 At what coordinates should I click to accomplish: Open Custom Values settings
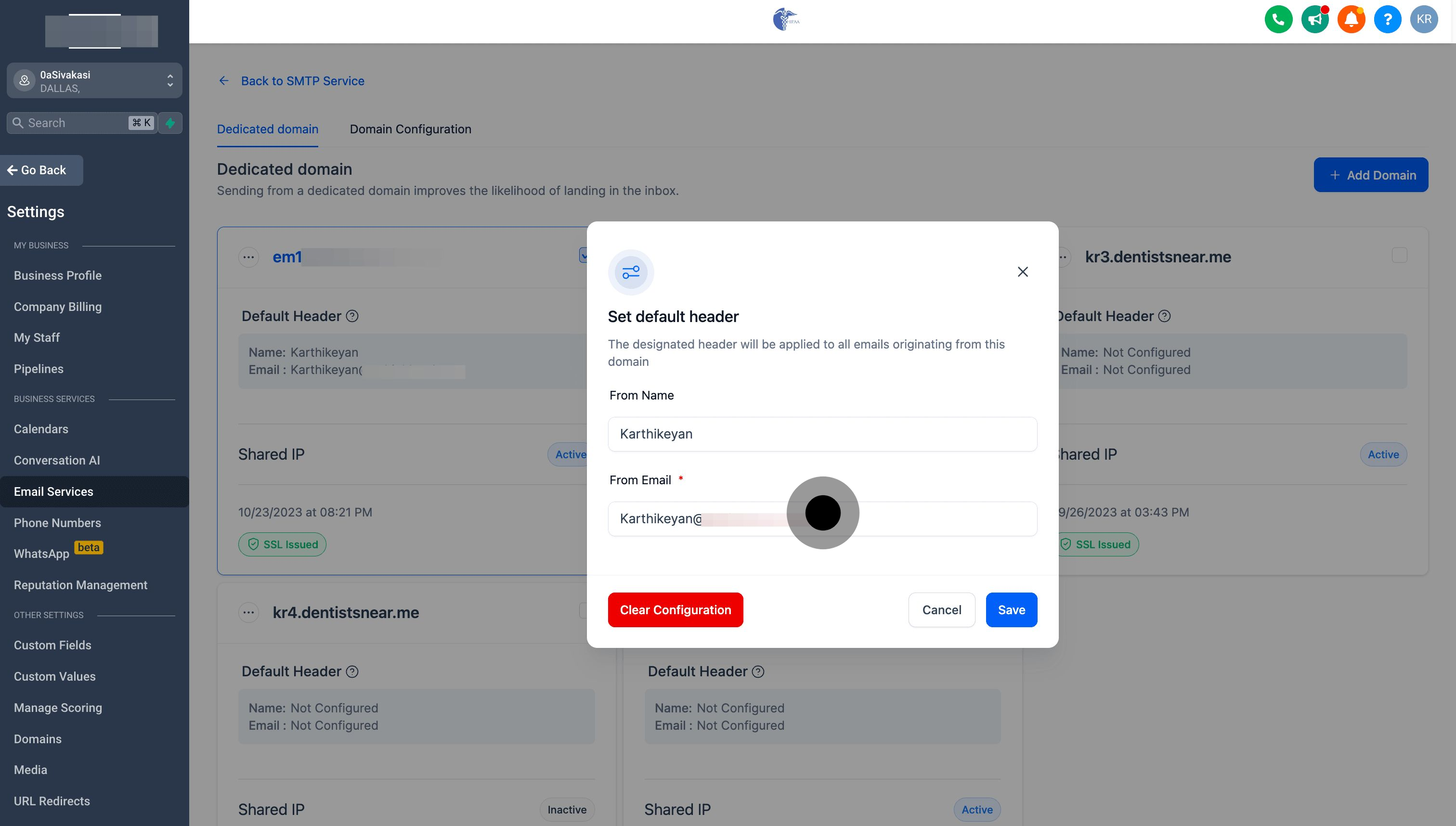(54, 676)
